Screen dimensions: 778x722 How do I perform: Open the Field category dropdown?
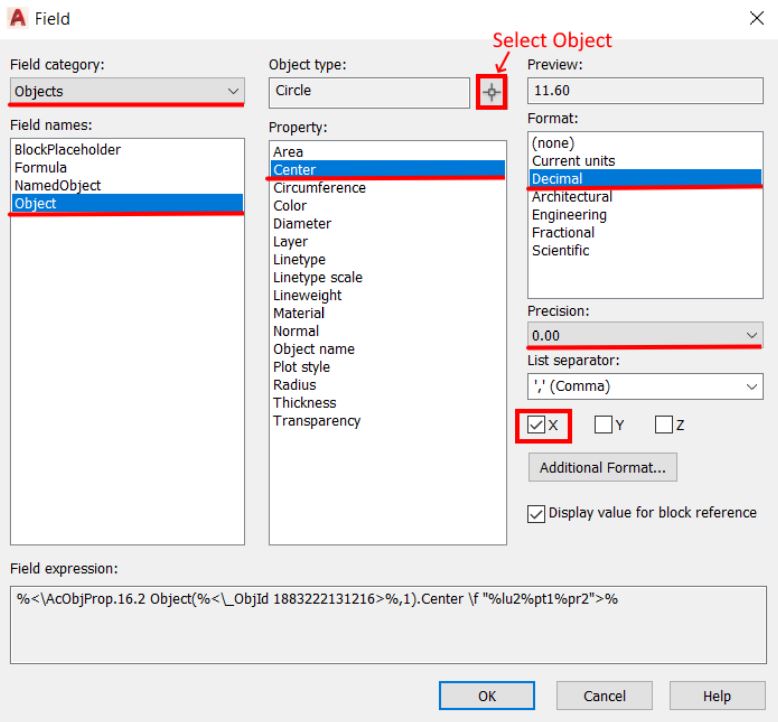(127, 91)
